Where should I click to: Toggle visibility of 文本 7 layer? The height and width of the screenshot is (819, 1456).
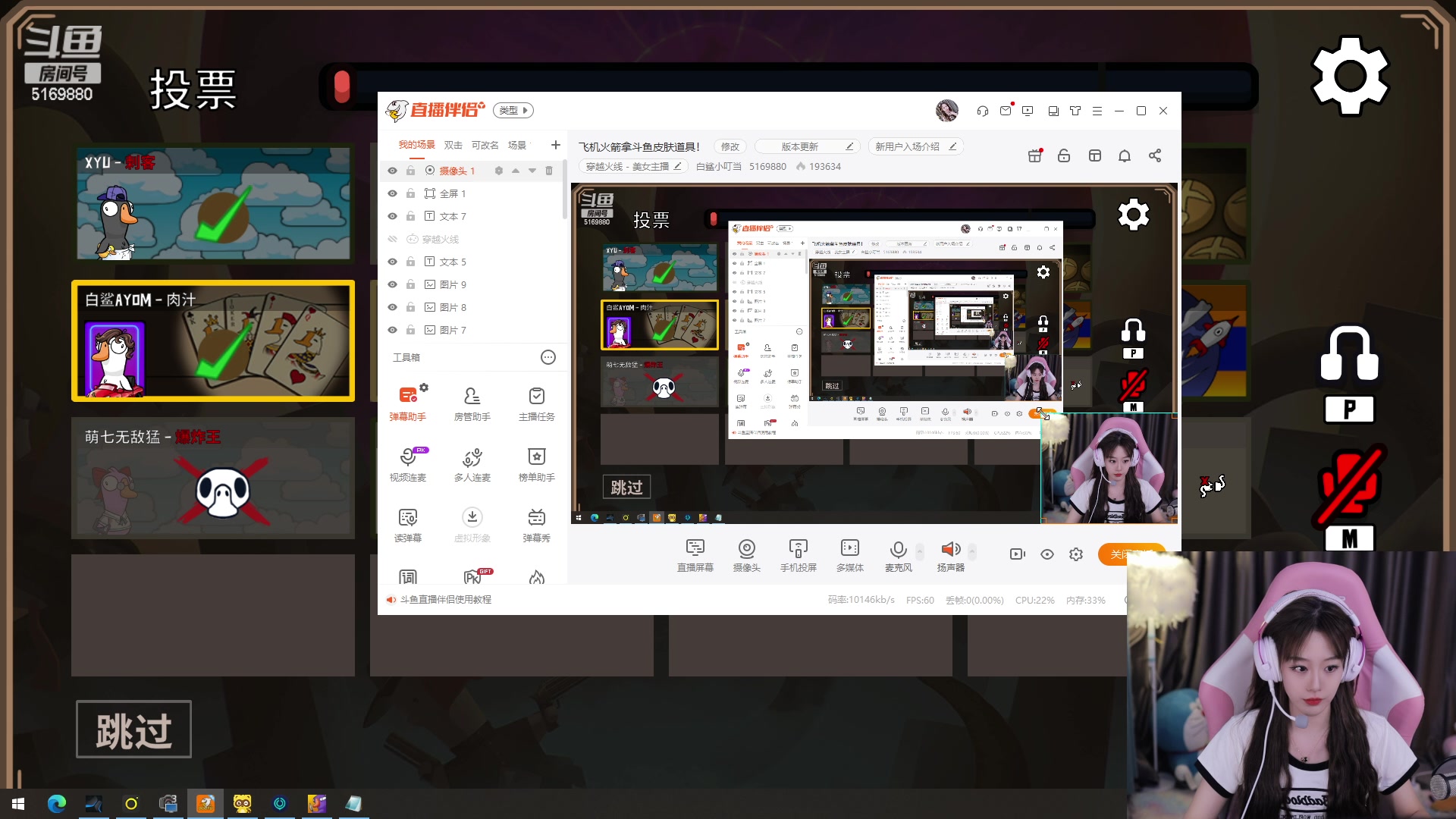coord(392,216)
